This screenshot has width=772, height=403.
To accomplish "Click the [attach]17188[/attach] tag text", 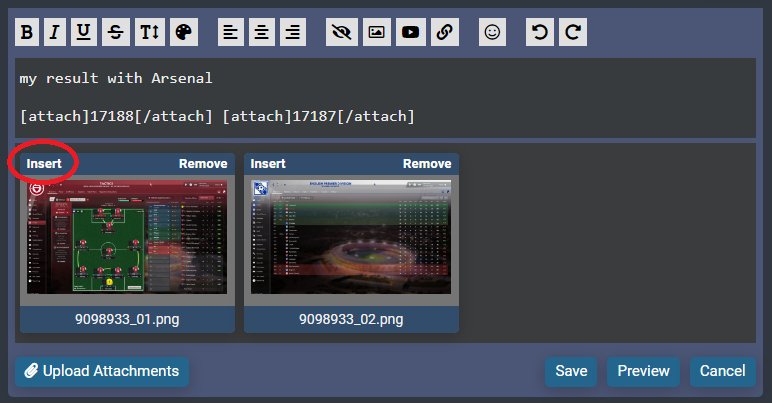I will pos(116,116).
